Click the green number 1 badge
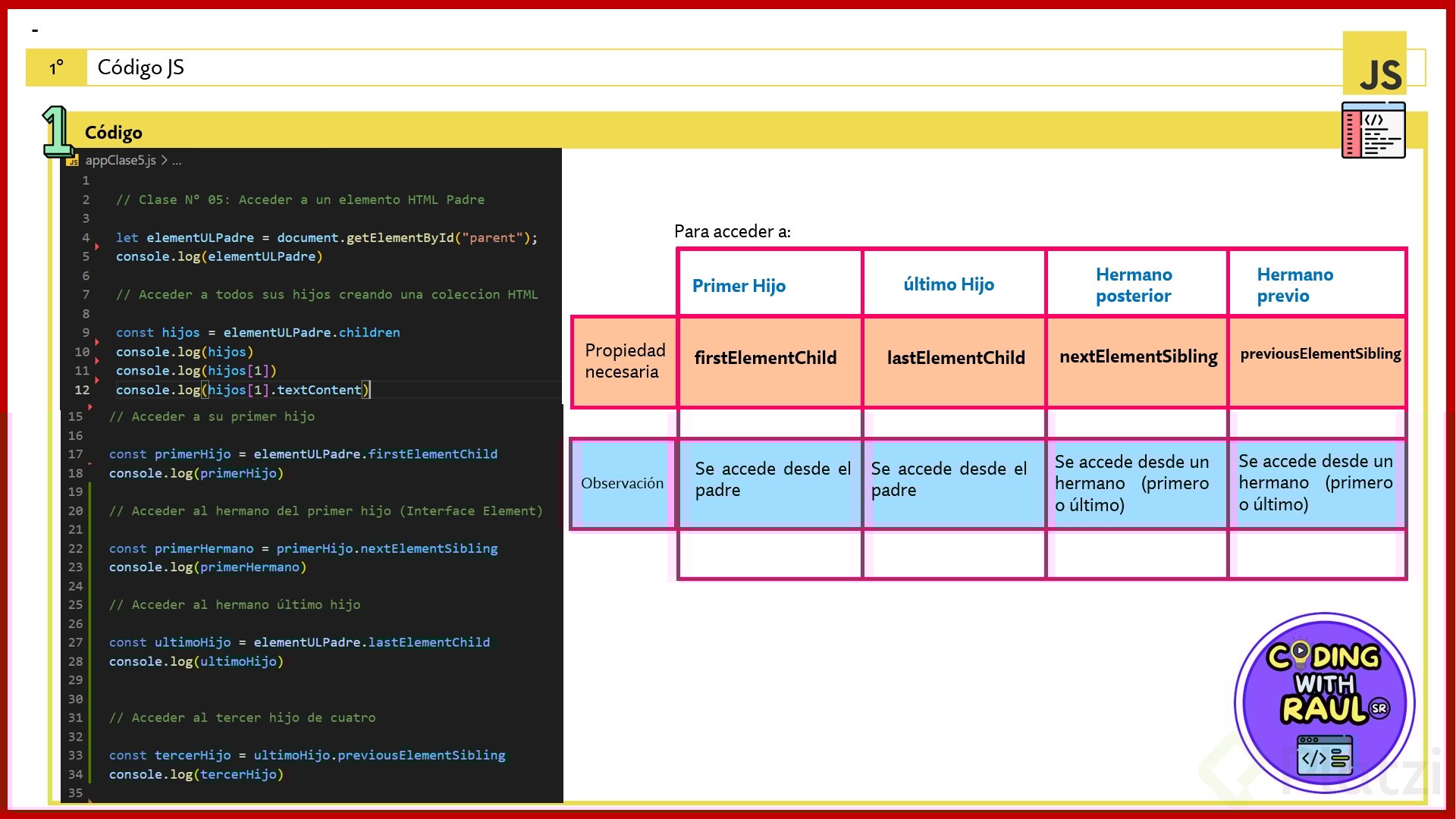Screen dimensions: 1456x819 click(56, 130)
